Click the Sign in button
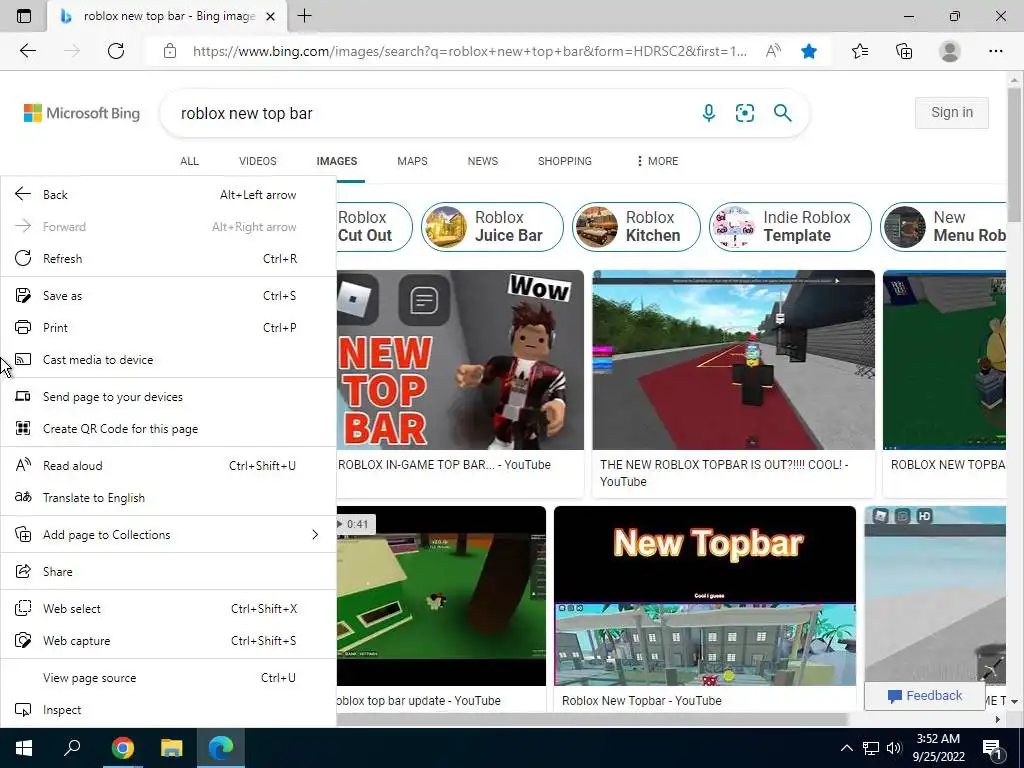1024x768 pixels. coord(952,112)
